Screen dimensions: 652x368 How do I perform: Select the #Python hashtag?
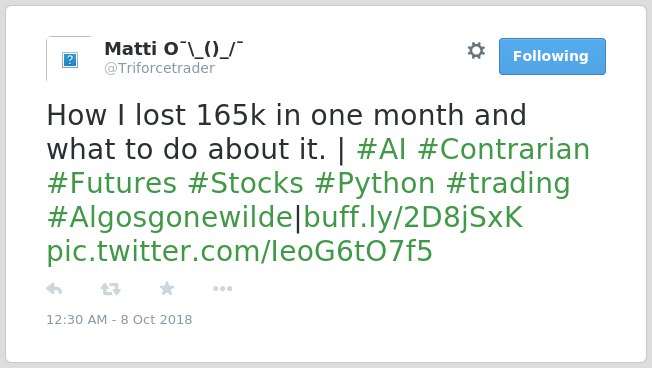(375, 185)
